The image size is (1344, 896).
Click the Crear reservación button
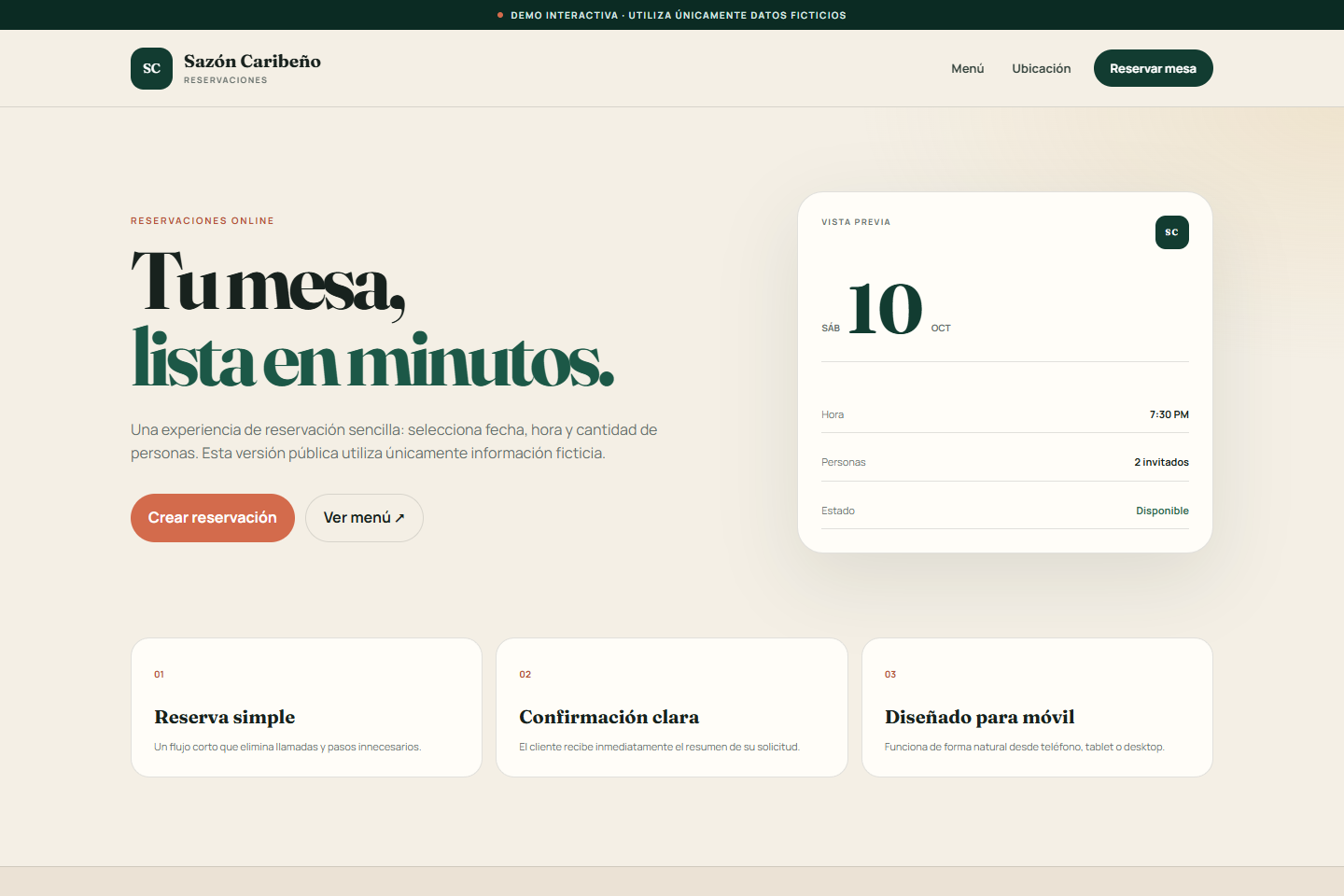213,518
